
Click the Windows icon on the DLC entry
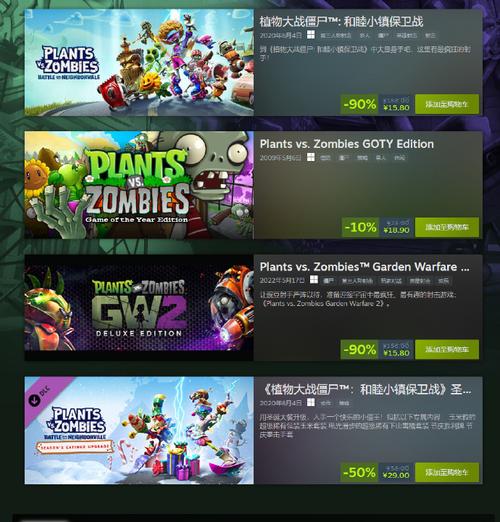tap(311, 402)
